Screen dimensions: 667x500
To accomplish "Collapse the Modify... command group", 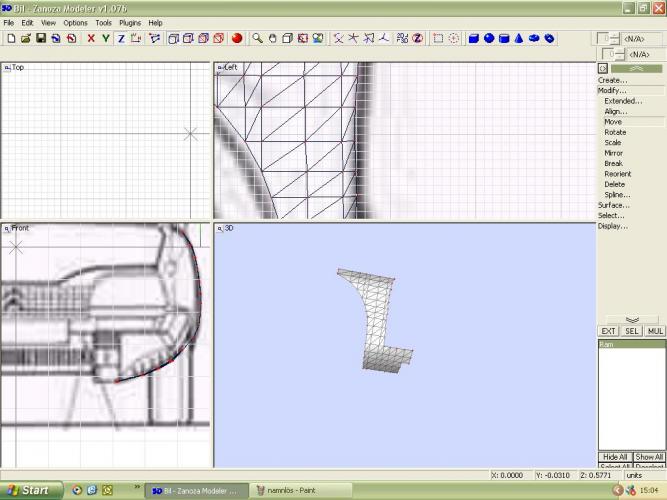I will (x=612, y=91).
